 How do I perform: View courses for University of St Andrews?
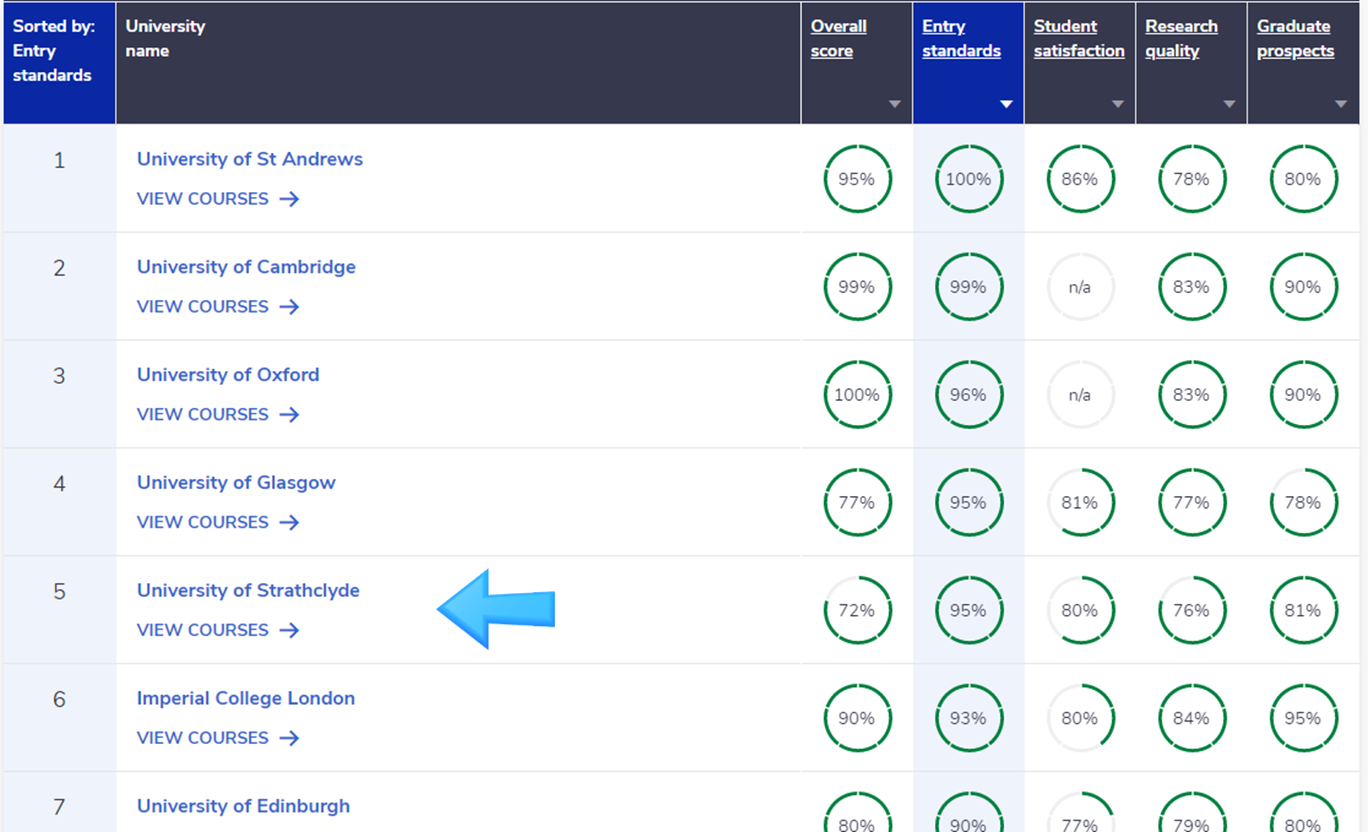(x=218, y=199)
